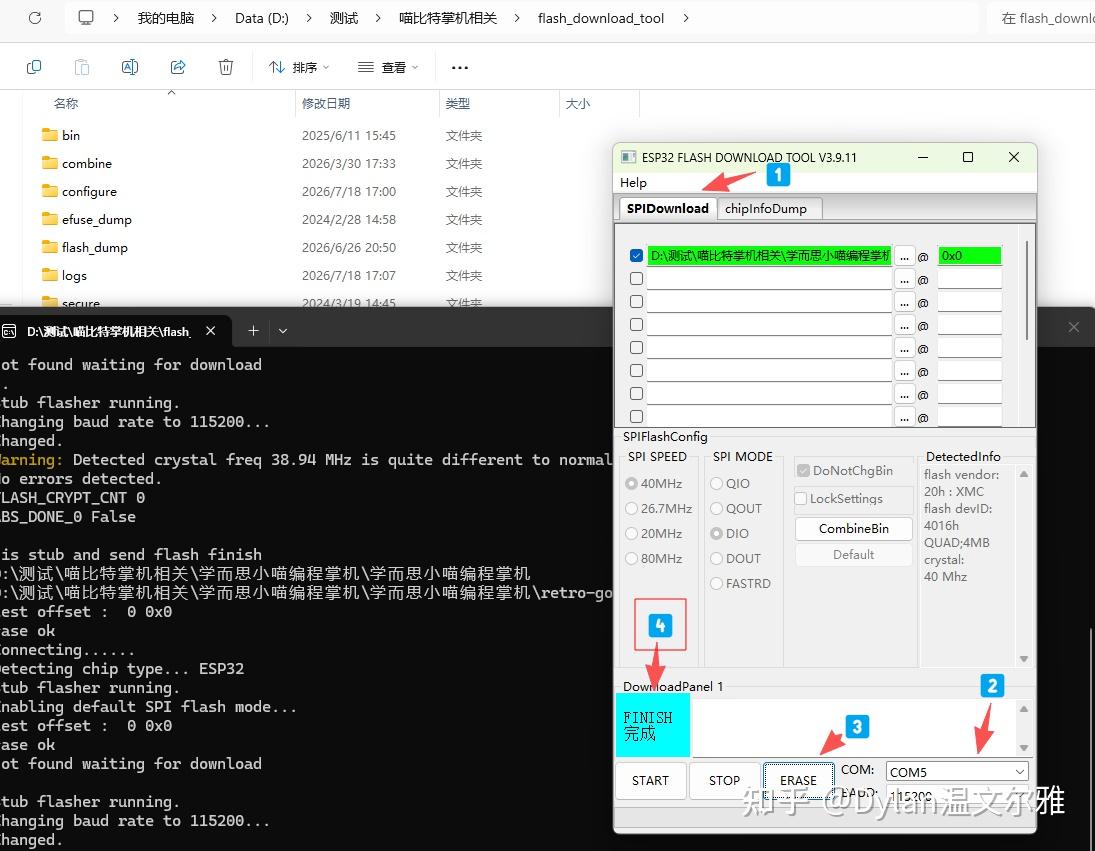This screenshot has width=1095, height=851.
Task: Click the bin folder icon
Action: pyautogui.click(x=50, y=135)
